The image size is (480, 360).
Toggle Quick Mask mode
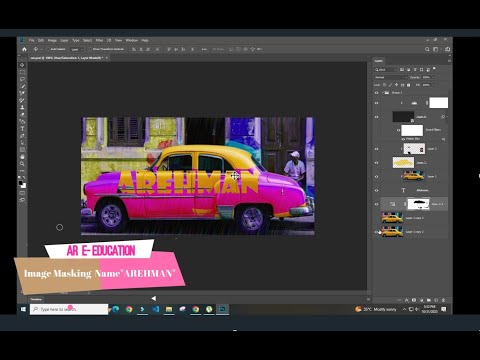coord(22,193)
